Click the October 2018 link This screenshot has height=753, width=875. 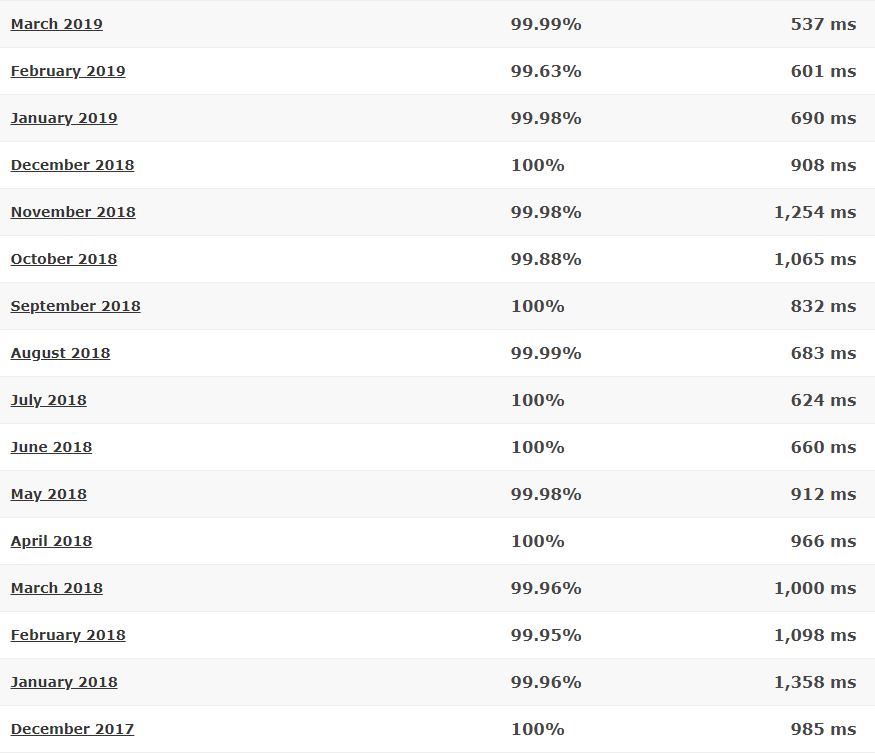click(x=64, y=259)
